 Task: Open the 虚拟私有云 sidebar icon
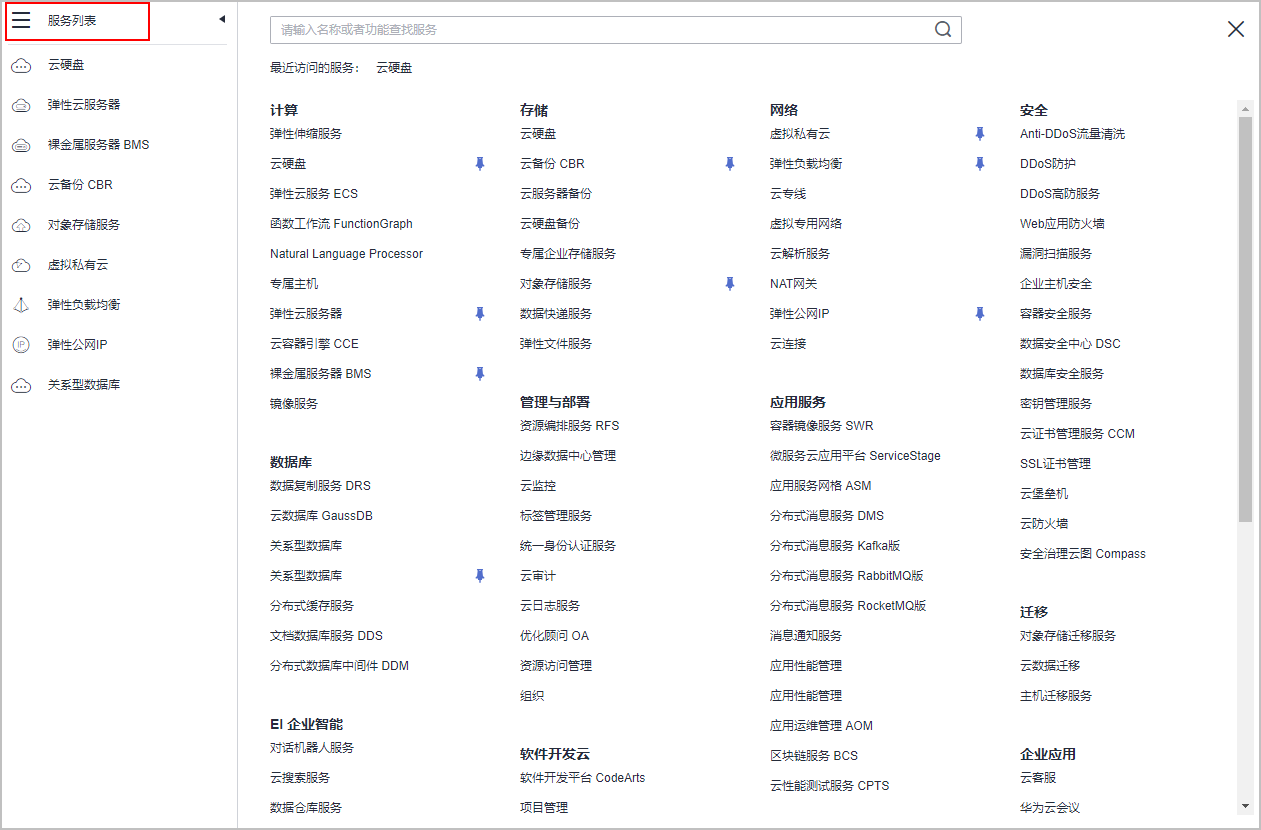[x=22, y=264]
